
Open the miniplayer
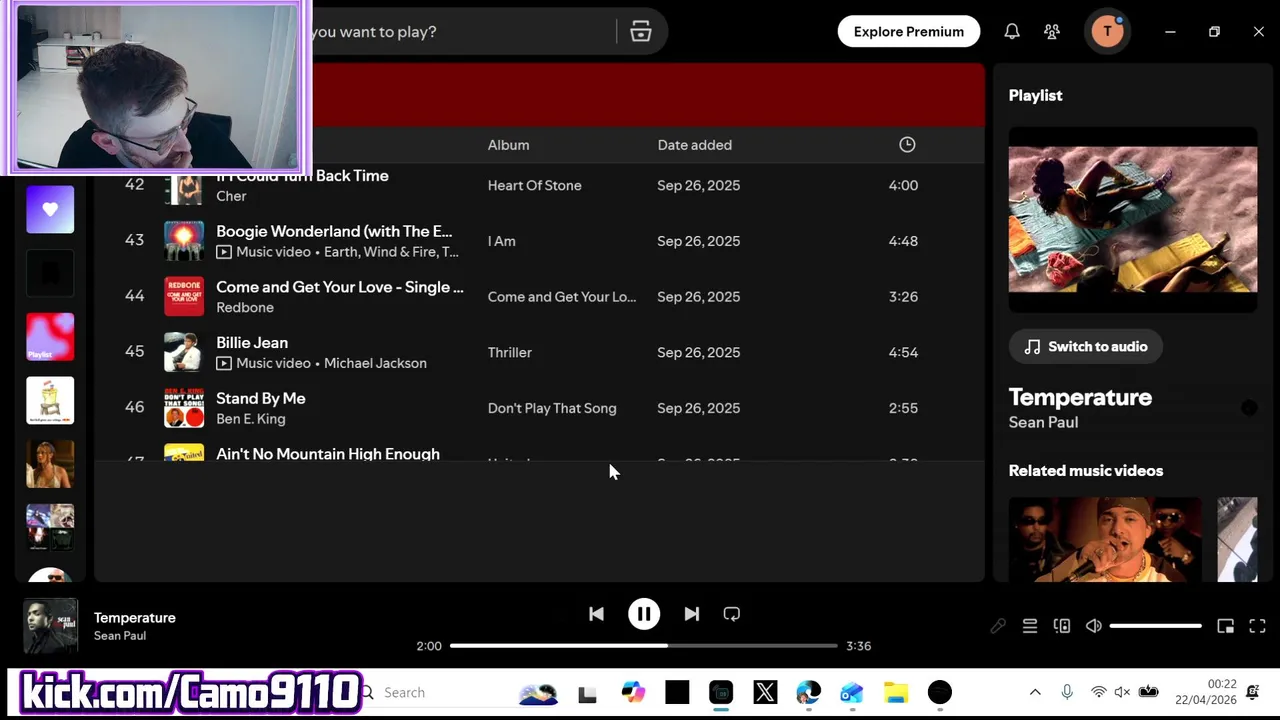point(1226,626)
